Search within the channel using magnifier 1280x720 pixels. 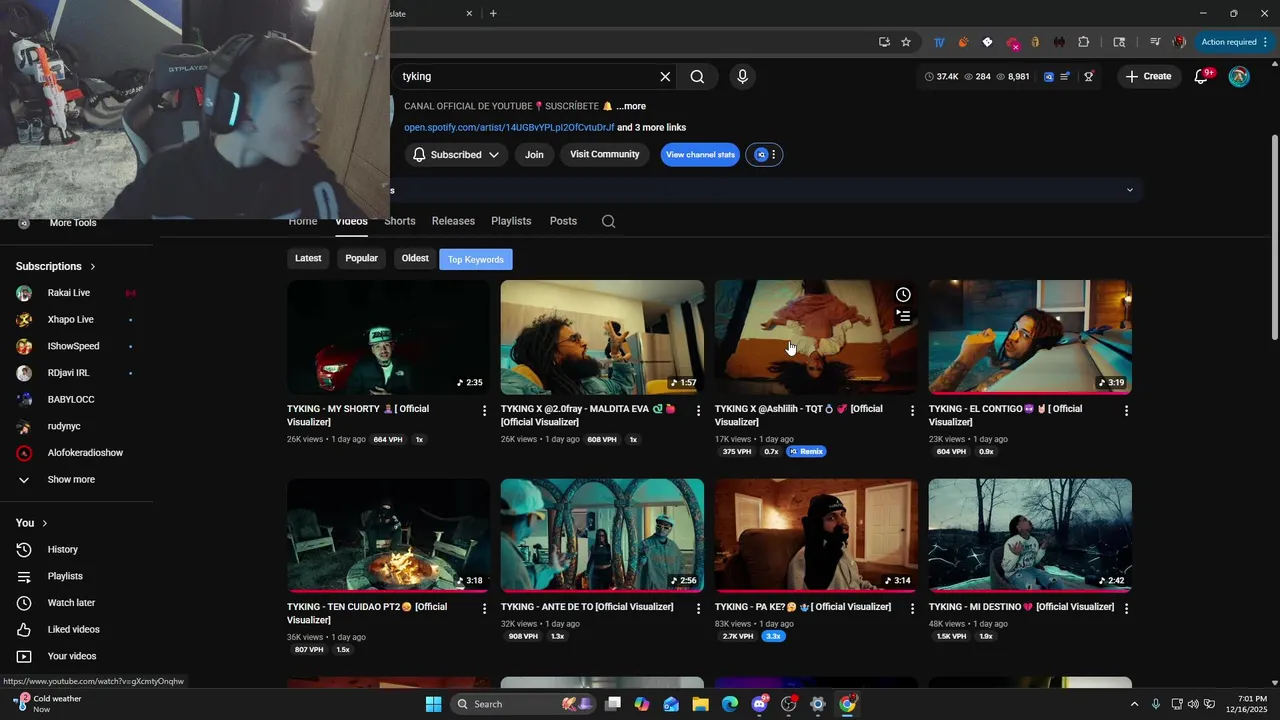click(608, 221)
